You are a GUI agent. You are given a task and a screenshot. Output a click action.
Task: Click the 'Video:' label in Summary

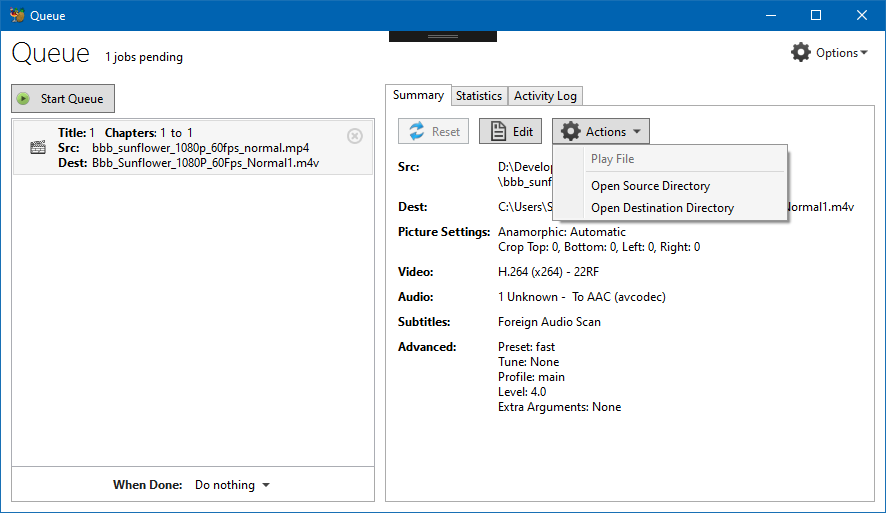tap(415, 272)
